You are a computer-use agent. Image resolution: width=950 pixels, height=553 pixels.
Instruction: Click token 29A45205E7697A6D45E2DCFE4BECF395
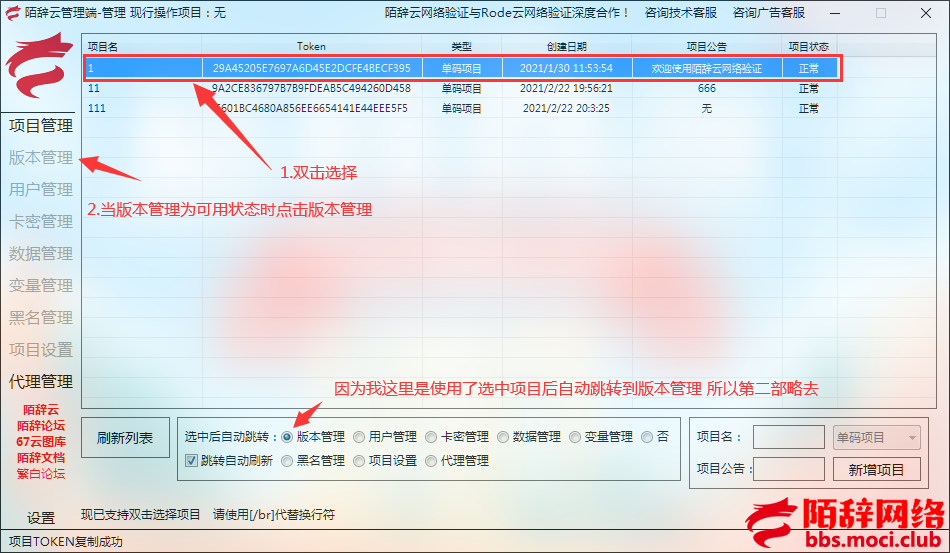pos(311,68)
